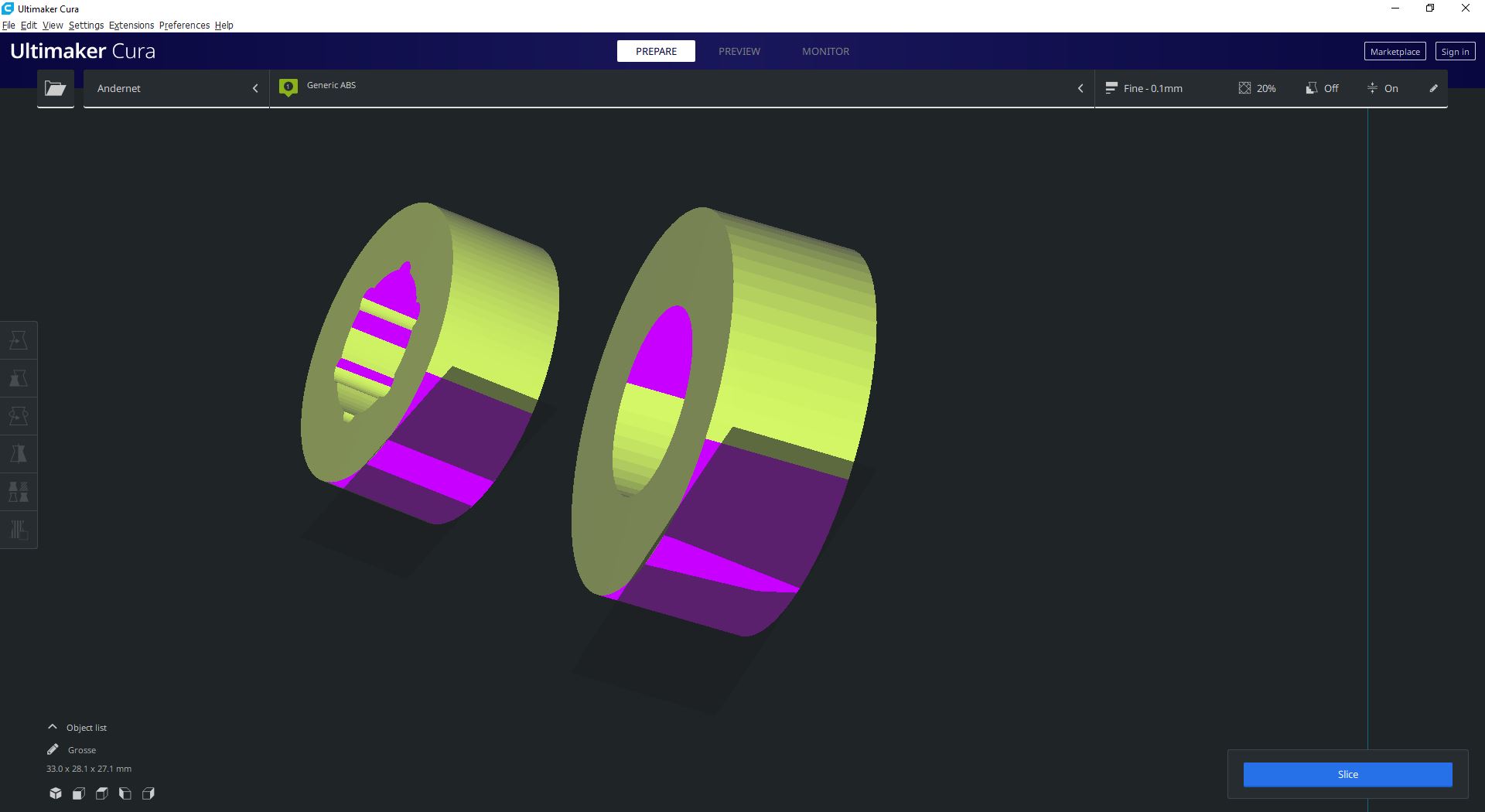
Task: Click the infill 20% icon
Action: [1244, 88]
